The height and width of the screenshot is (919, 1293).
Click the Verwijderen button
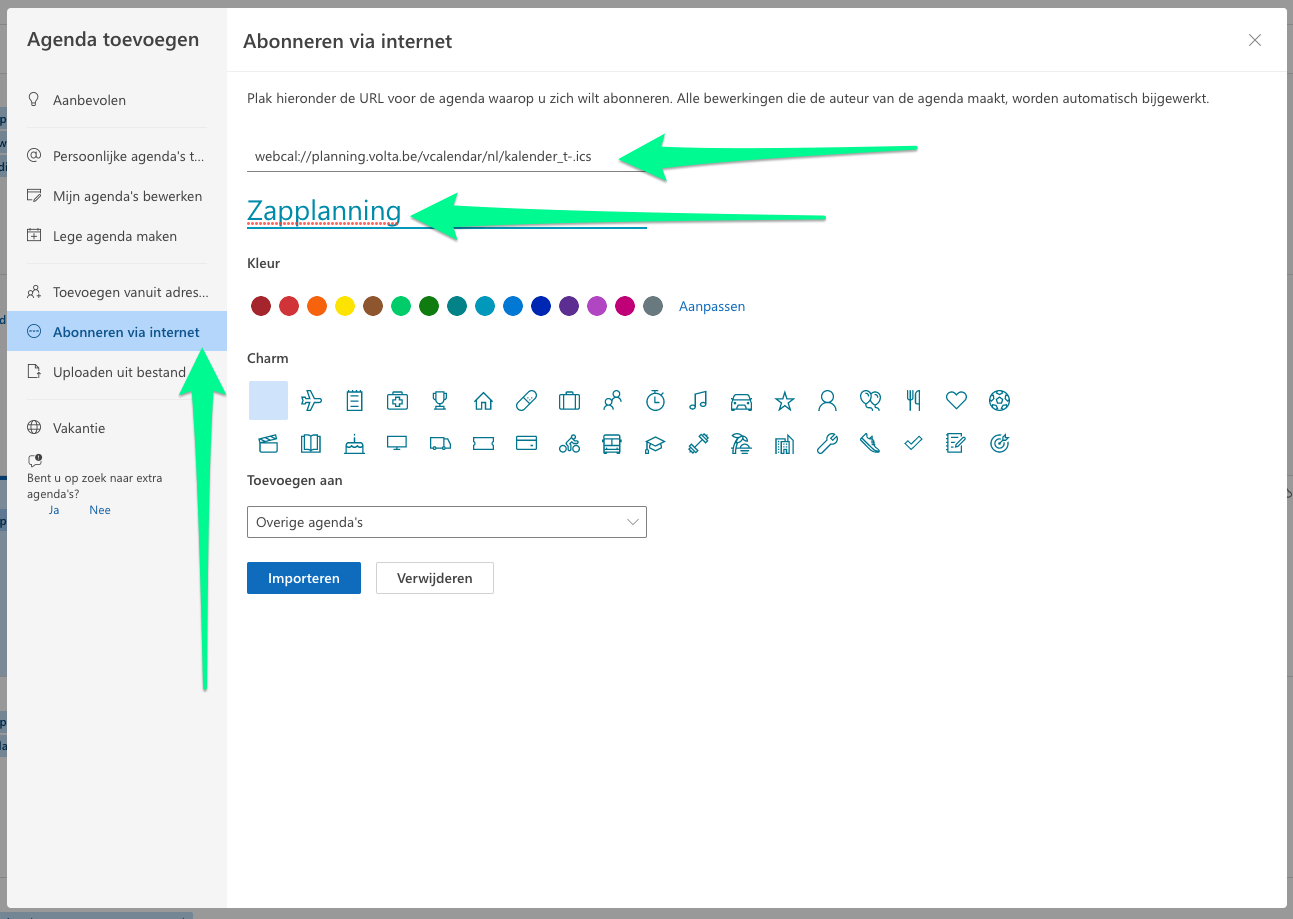435,578
